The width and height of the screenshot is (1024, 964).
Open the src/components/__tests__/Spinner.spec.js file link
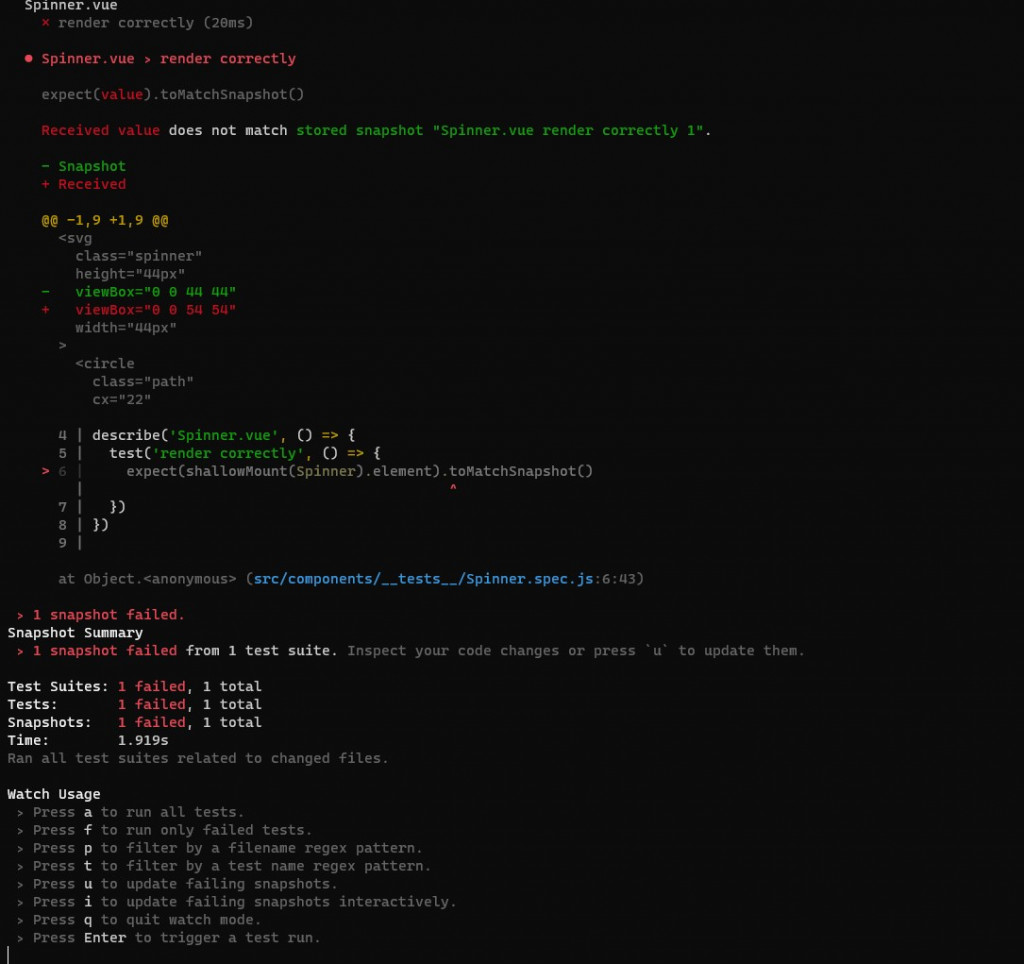coord(423,579)
